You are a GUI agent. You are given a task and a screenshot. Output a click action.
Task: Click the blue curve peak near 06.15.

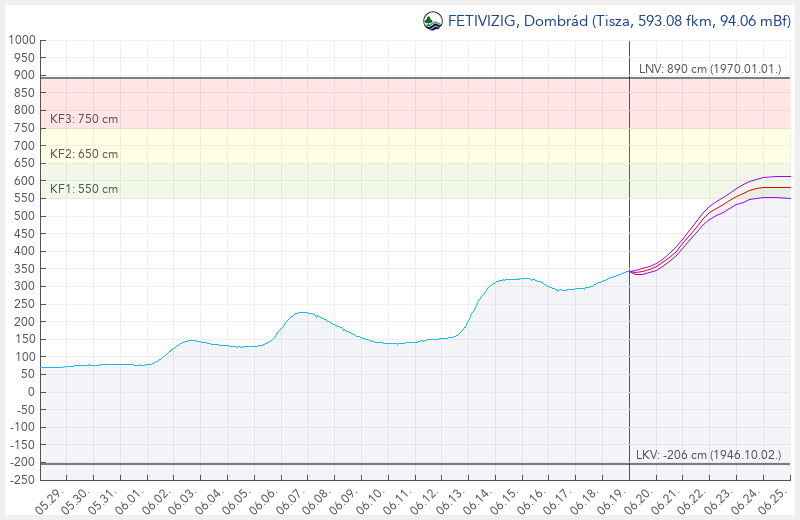[x=519, y=278]
